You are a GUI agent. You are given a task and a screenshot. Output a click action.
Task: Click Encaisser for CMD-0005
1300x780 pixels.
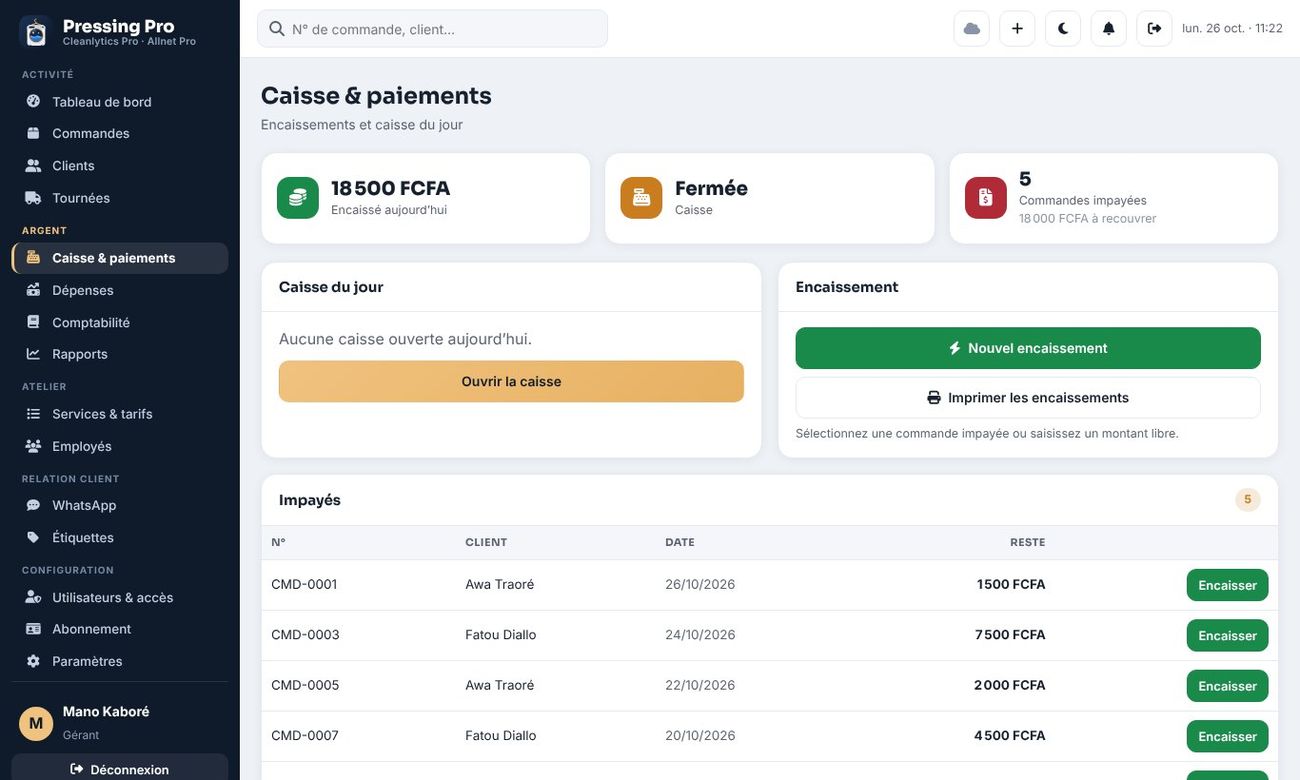[x=1227, y=686]
